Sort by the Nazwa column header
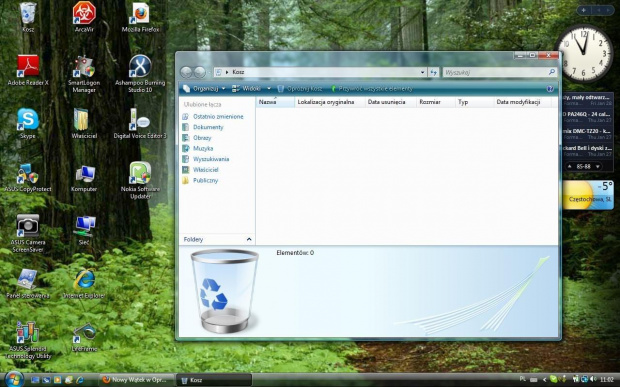This screenshot has width=620, height=387. click(x=275, y=102)
